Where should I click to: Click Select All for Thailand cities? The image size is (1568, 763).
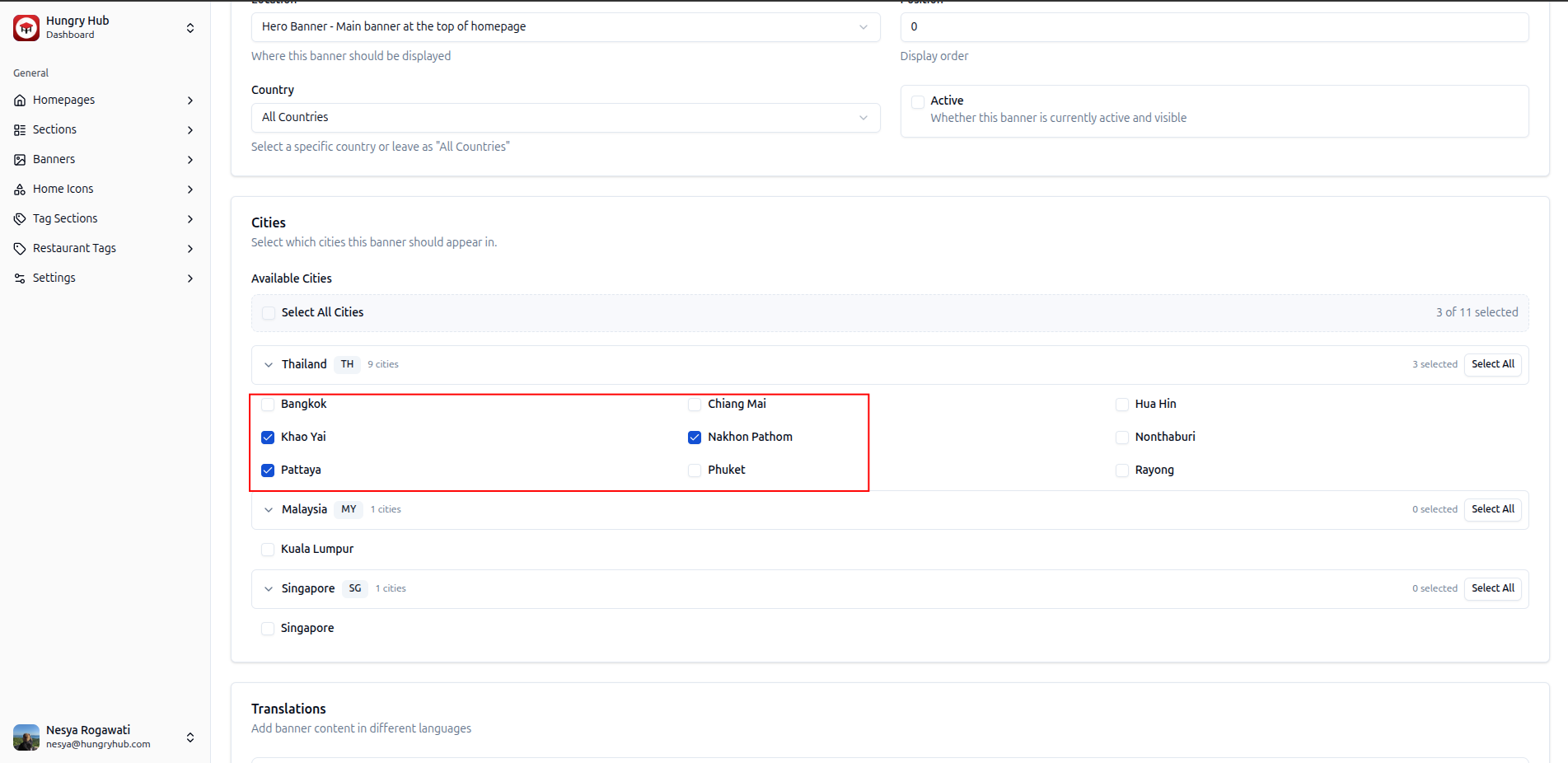tap(1492, 364)
